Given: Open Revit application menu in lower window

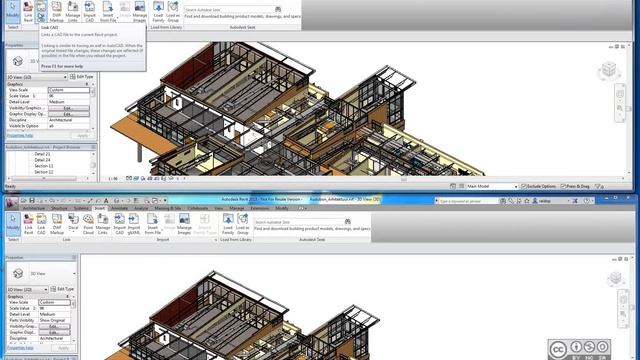Looking at the screenshot, I should pyautogui.click(x=11, y=202).
